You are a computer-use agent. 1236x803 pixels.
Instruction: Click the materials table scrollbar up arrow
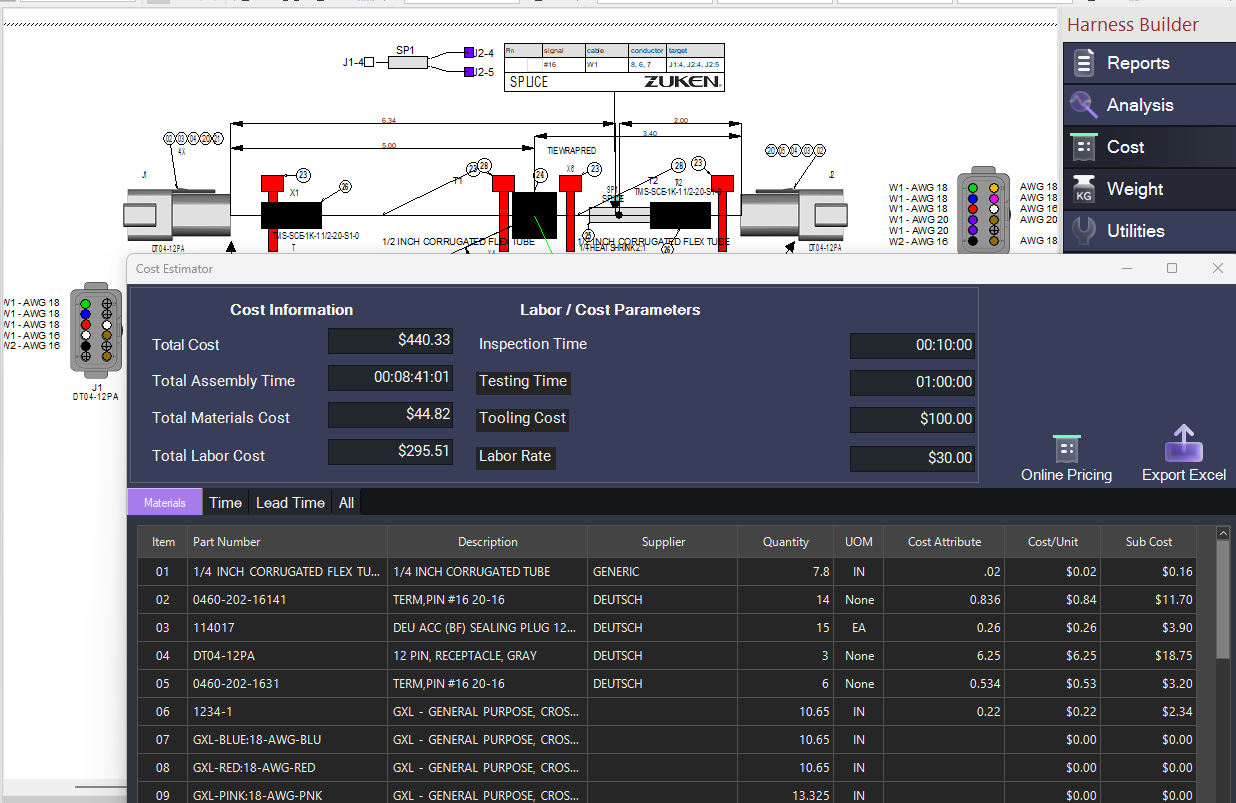pos(1222,534)
